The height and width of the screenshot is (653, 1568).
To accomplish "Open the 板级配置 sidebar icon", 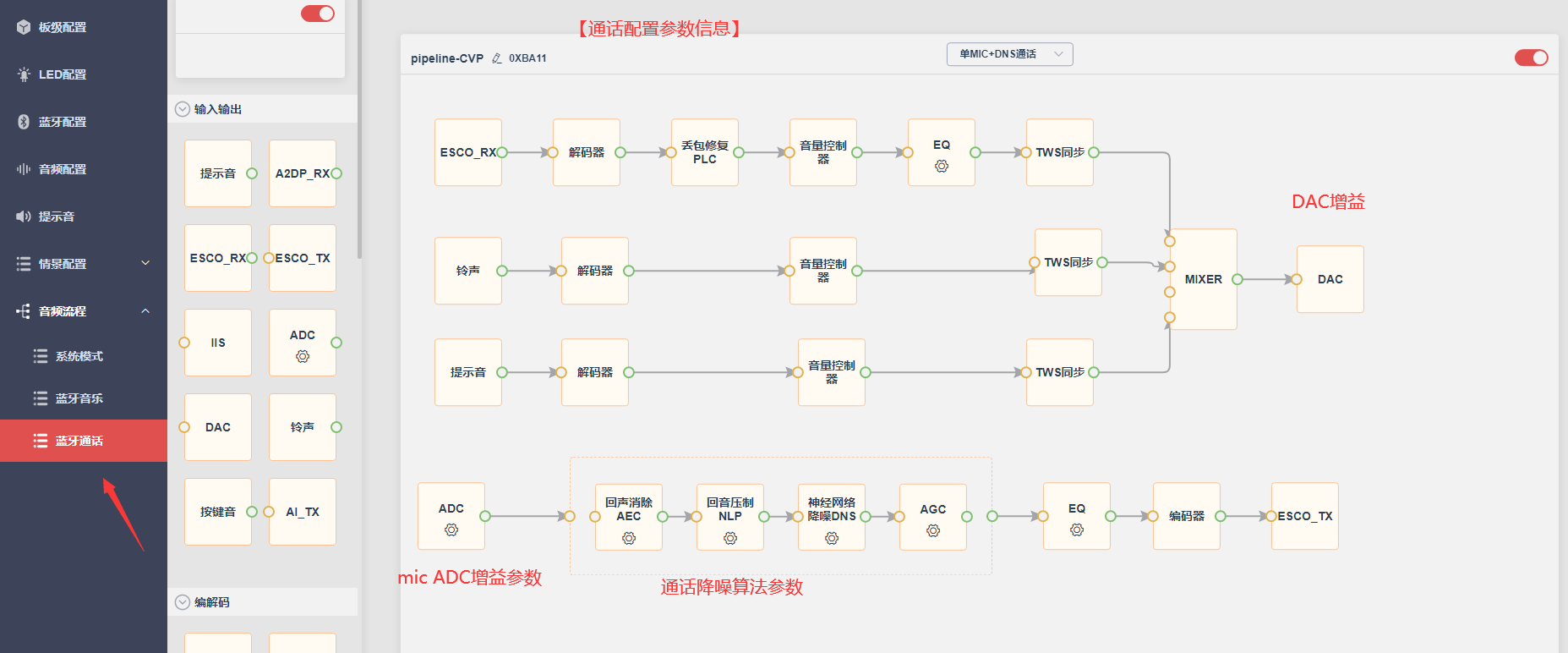I will click(x=24, y=27).
